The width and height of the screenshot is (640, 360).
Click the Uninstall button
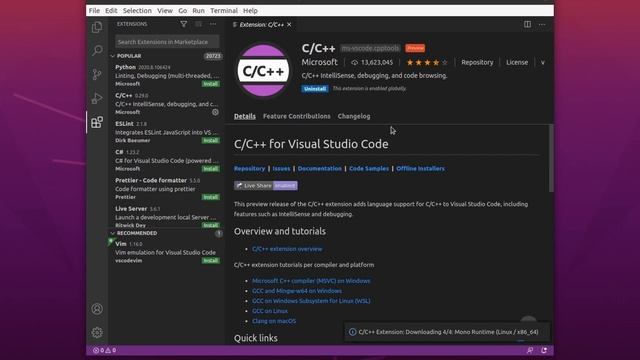pos(315,89)
